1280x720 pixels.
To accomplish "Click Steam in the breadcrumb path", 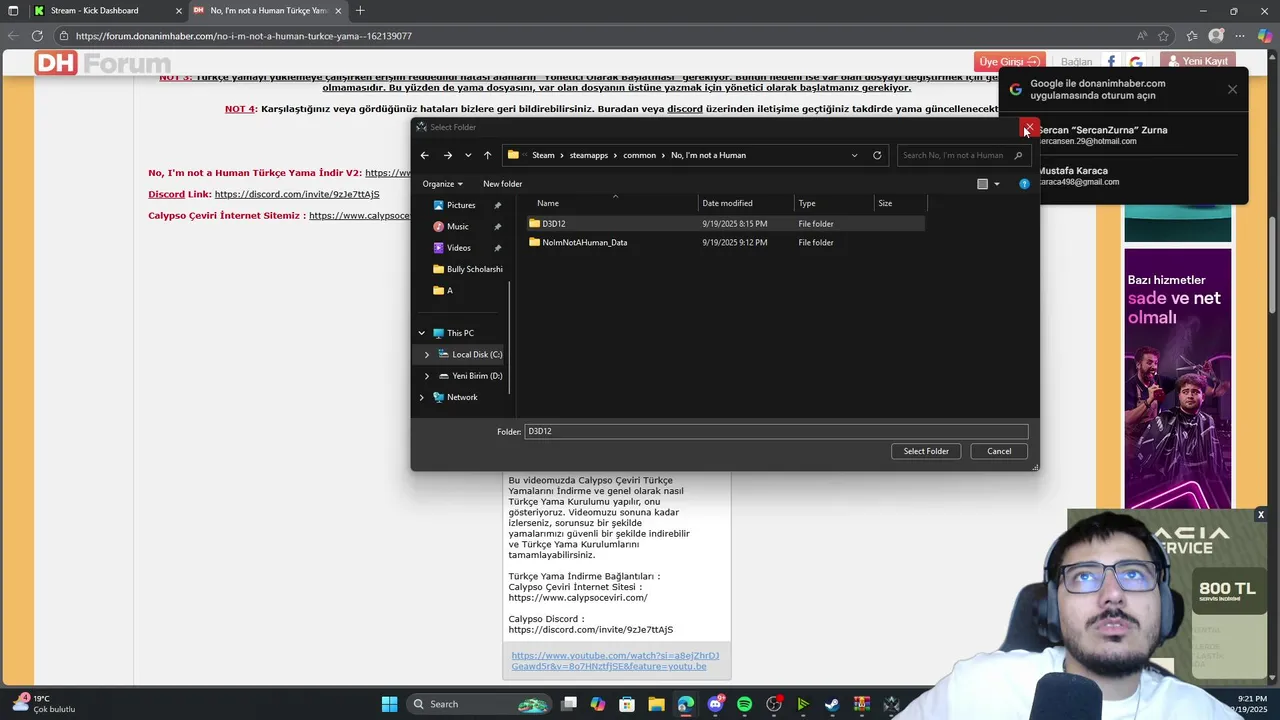I will coord(543,155).
